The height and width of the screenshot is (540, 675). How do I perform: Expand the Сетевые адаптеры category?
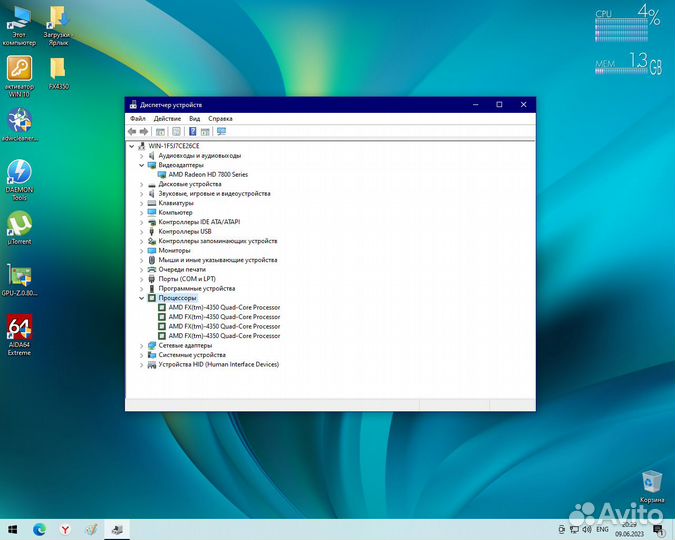click(x=142, y=345)
